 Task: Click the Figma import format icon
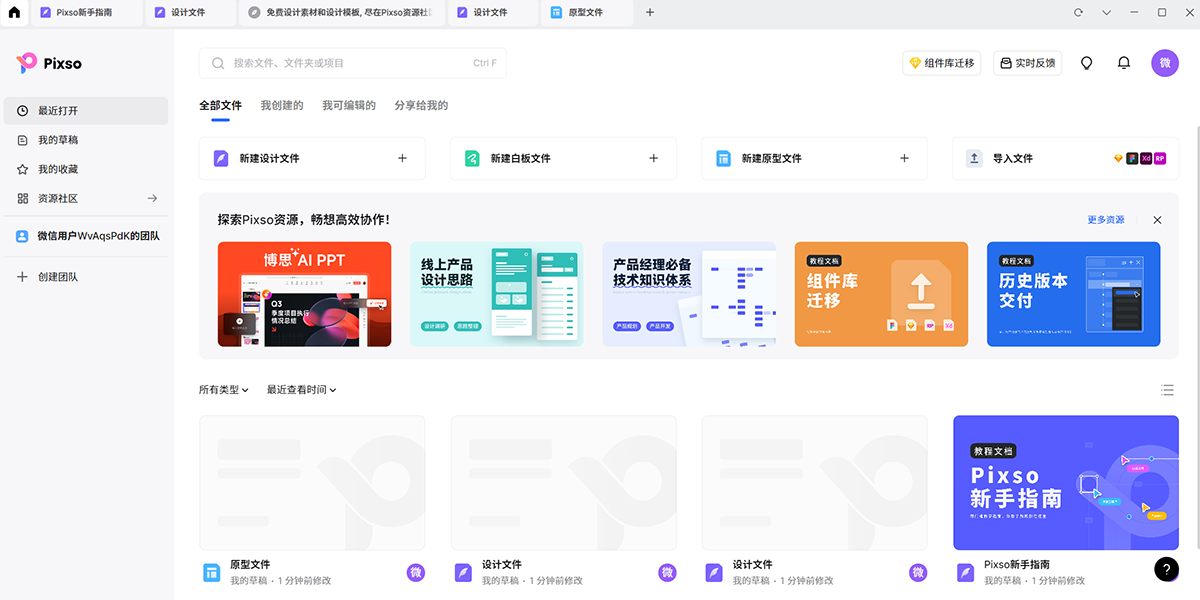click(1132, 158)
